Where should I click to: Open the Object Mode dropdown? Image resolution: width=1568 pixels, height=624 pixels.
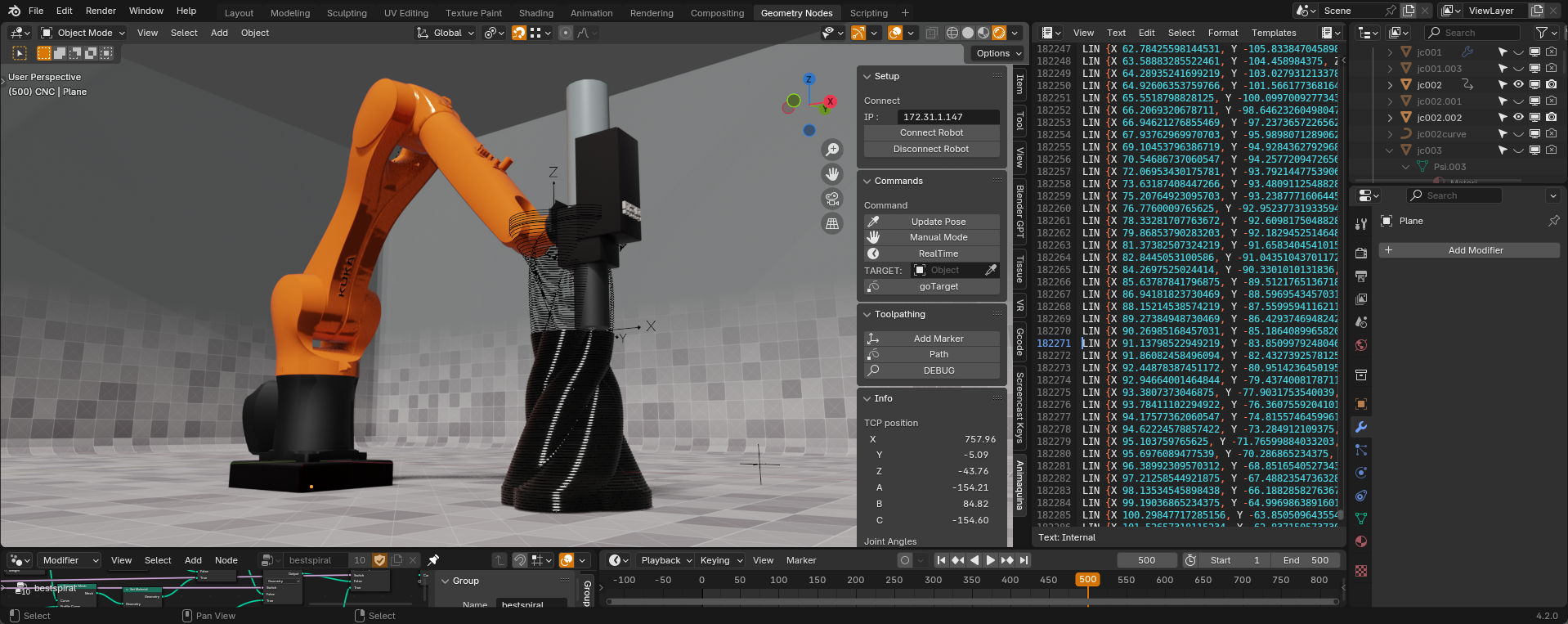pyautogui.click(x=83, y=33)
